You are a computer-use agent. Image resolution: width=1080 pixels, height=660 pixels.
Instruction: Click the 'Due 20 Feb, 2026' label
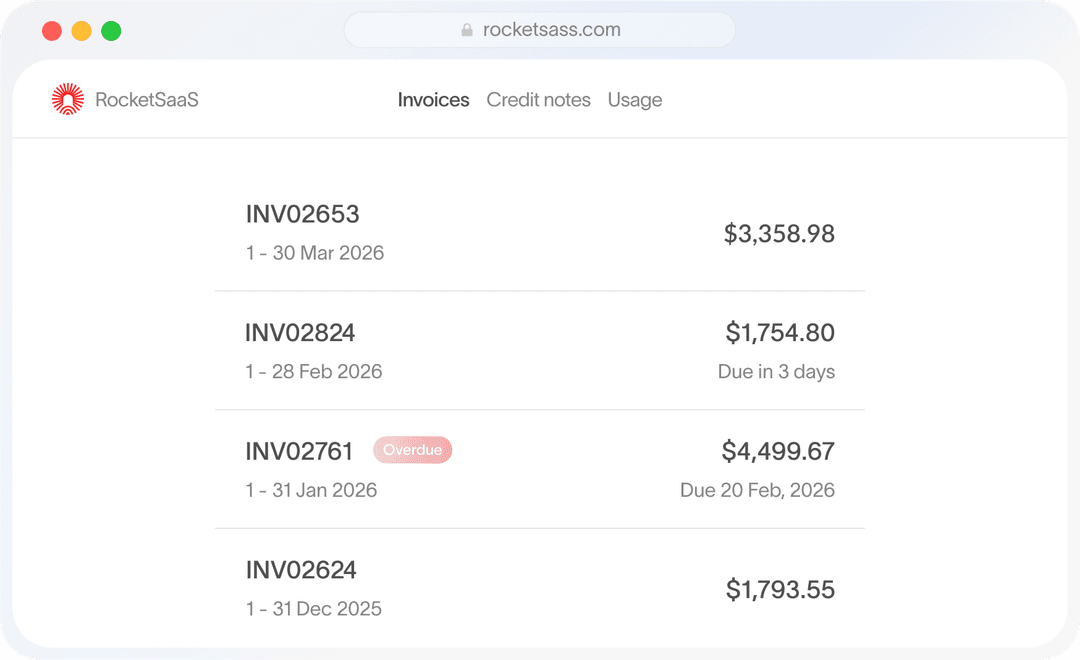tap(757, 490)
